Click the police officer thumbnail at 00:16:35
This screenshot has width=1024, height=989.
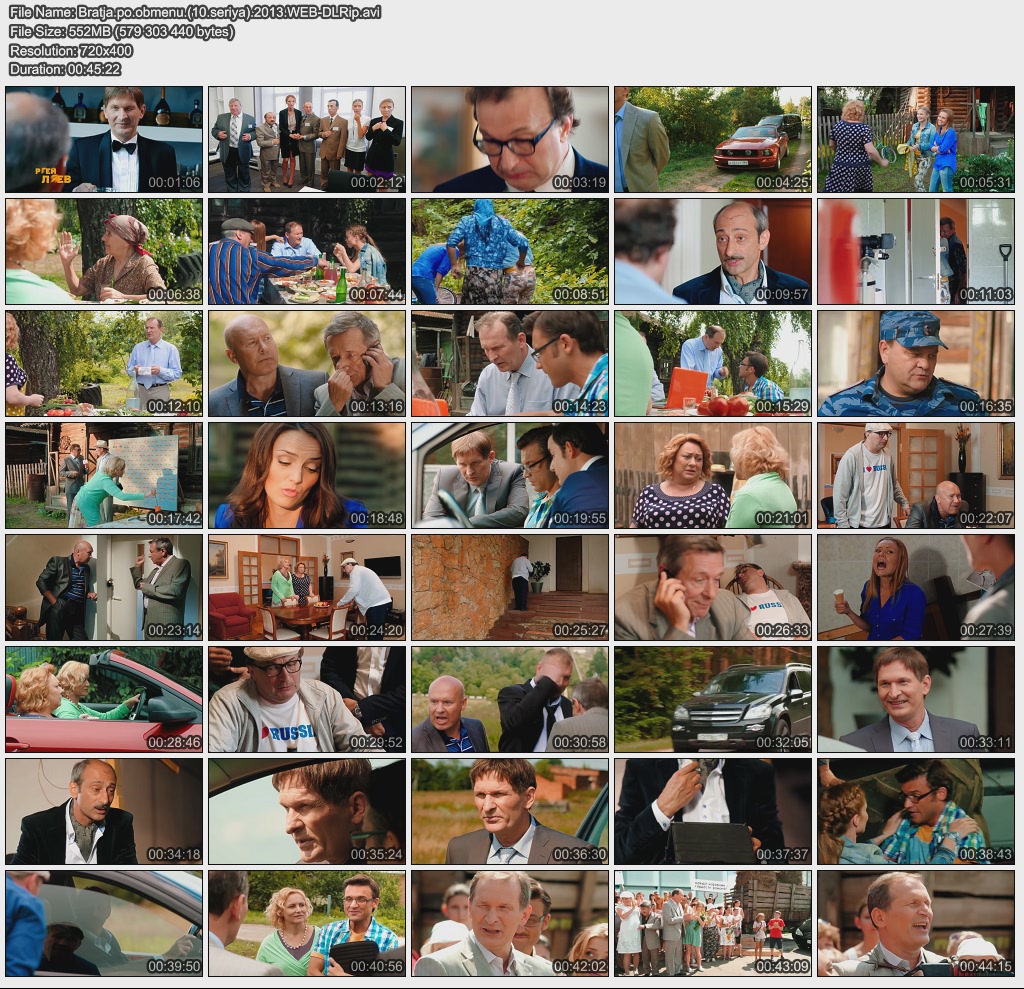916,363
